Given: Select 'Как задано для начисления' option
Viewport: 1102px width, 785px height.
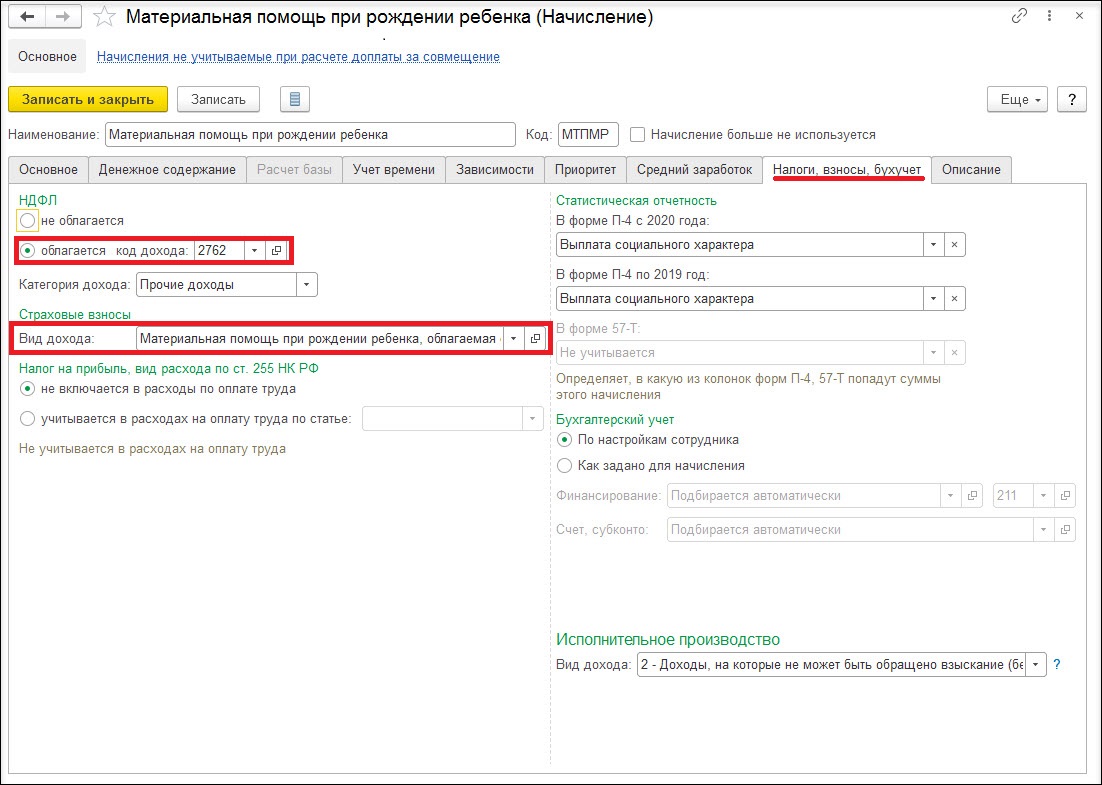Looking at the screenshot, I should [564, 465].
